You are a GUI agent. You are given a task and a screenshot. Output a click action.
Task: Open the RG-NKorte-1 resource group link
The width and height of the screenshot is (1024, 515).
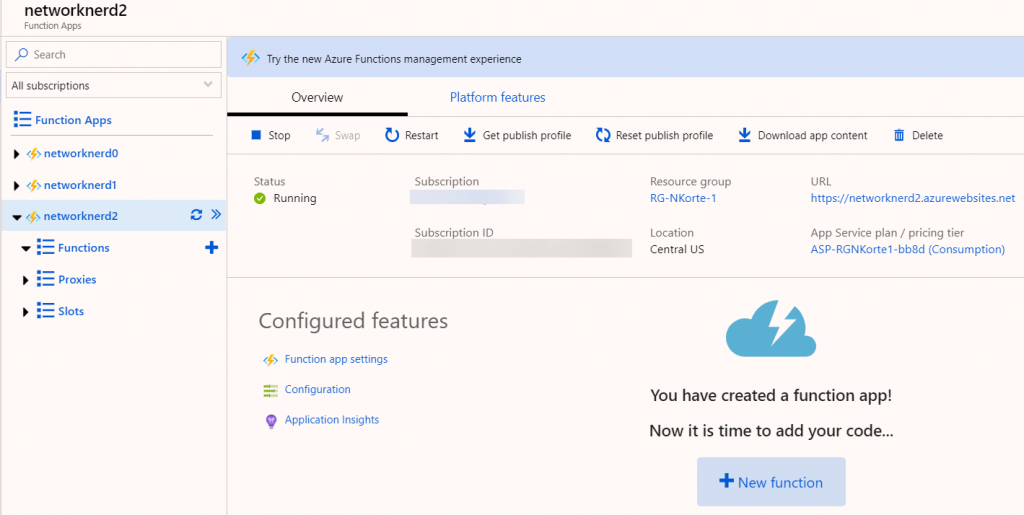(683, 198)
